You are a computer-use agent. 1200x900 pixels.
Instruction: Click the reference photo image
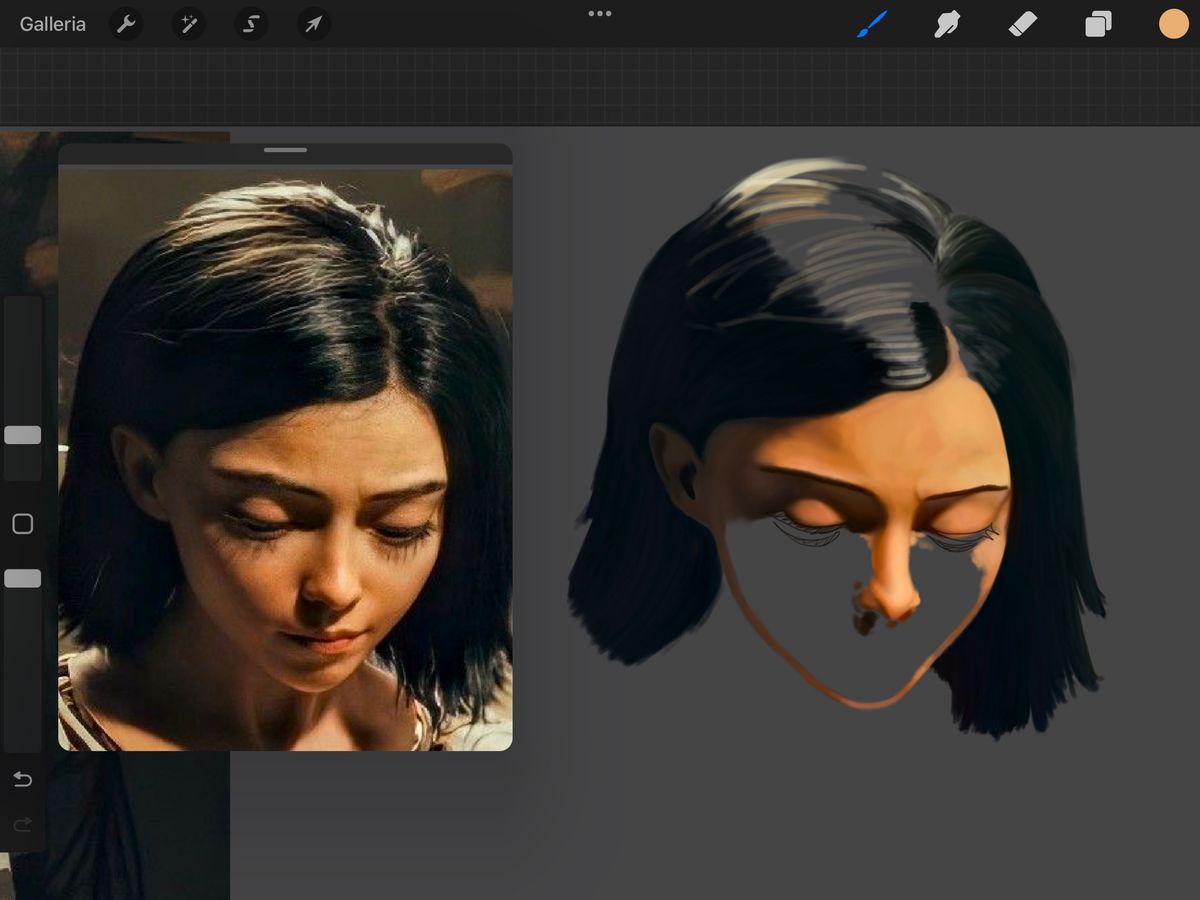[x=285, y=458]
